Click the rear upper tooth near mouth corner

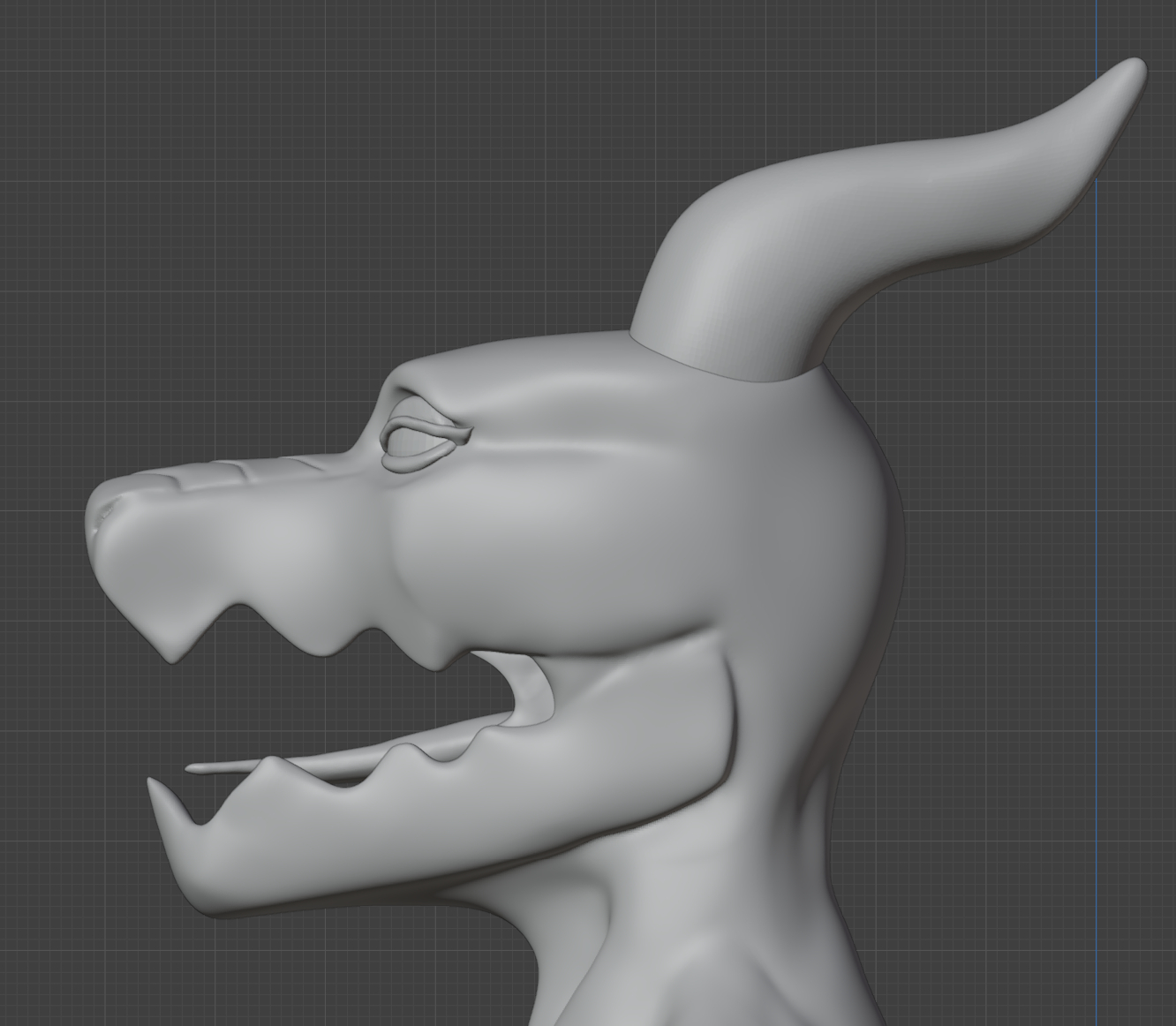[x=438, y=658]
